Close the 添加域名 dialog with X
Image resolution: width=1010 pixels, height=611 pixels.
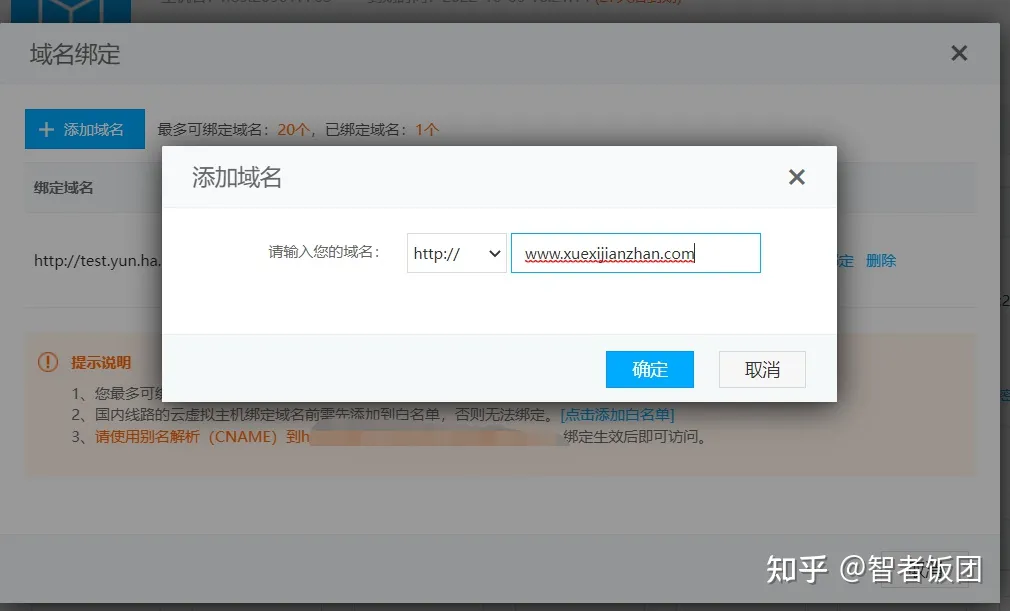(796, 177)
